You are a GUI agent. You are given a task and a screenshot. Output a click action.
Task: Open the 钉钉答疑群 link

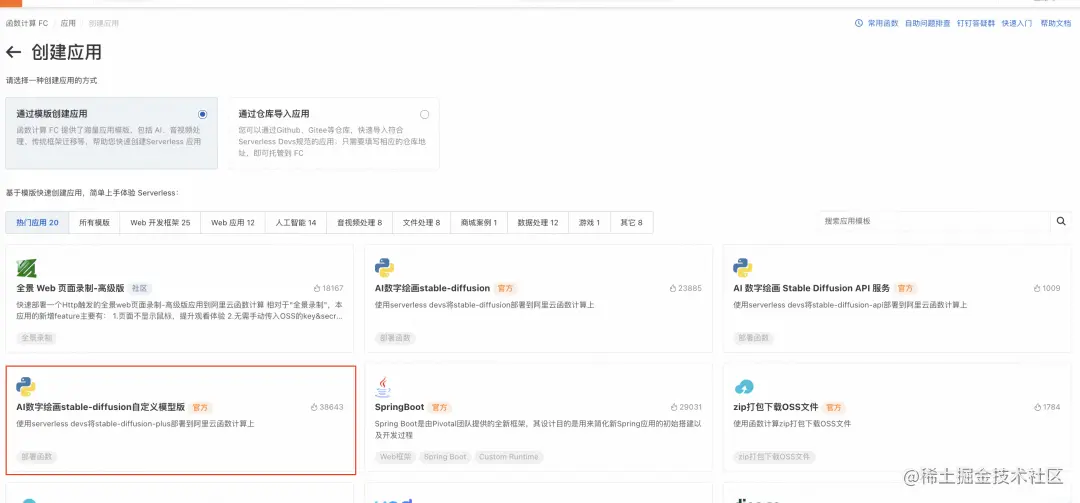click(x=976, y=23)
